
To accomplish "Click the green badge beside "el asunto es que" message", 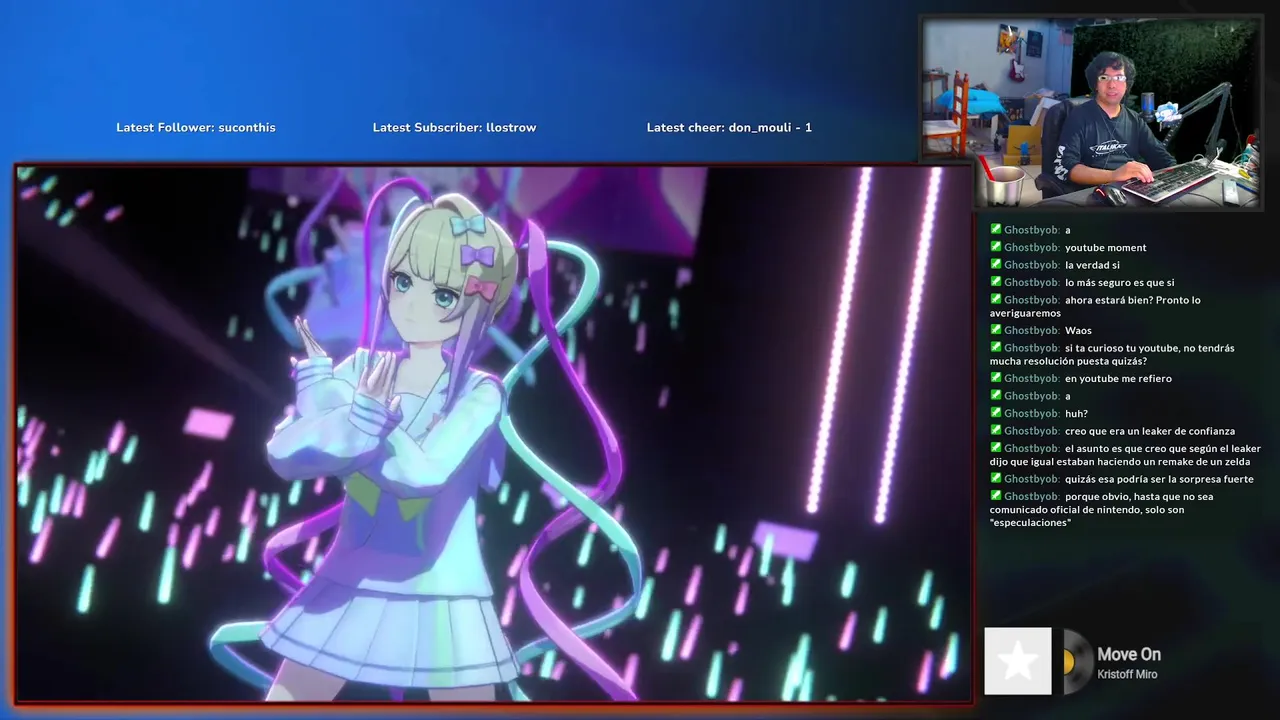I will [996, 448].
